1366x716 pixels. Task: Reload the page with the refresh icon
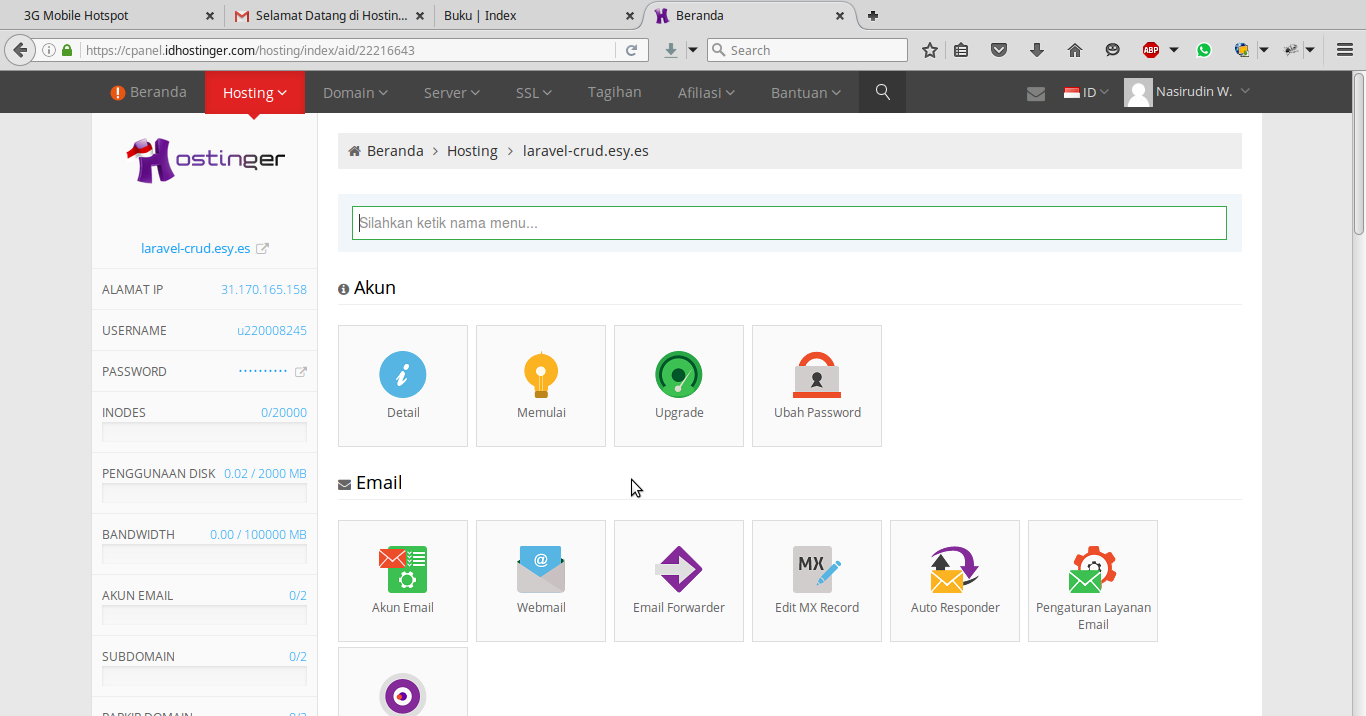[631, 50]
